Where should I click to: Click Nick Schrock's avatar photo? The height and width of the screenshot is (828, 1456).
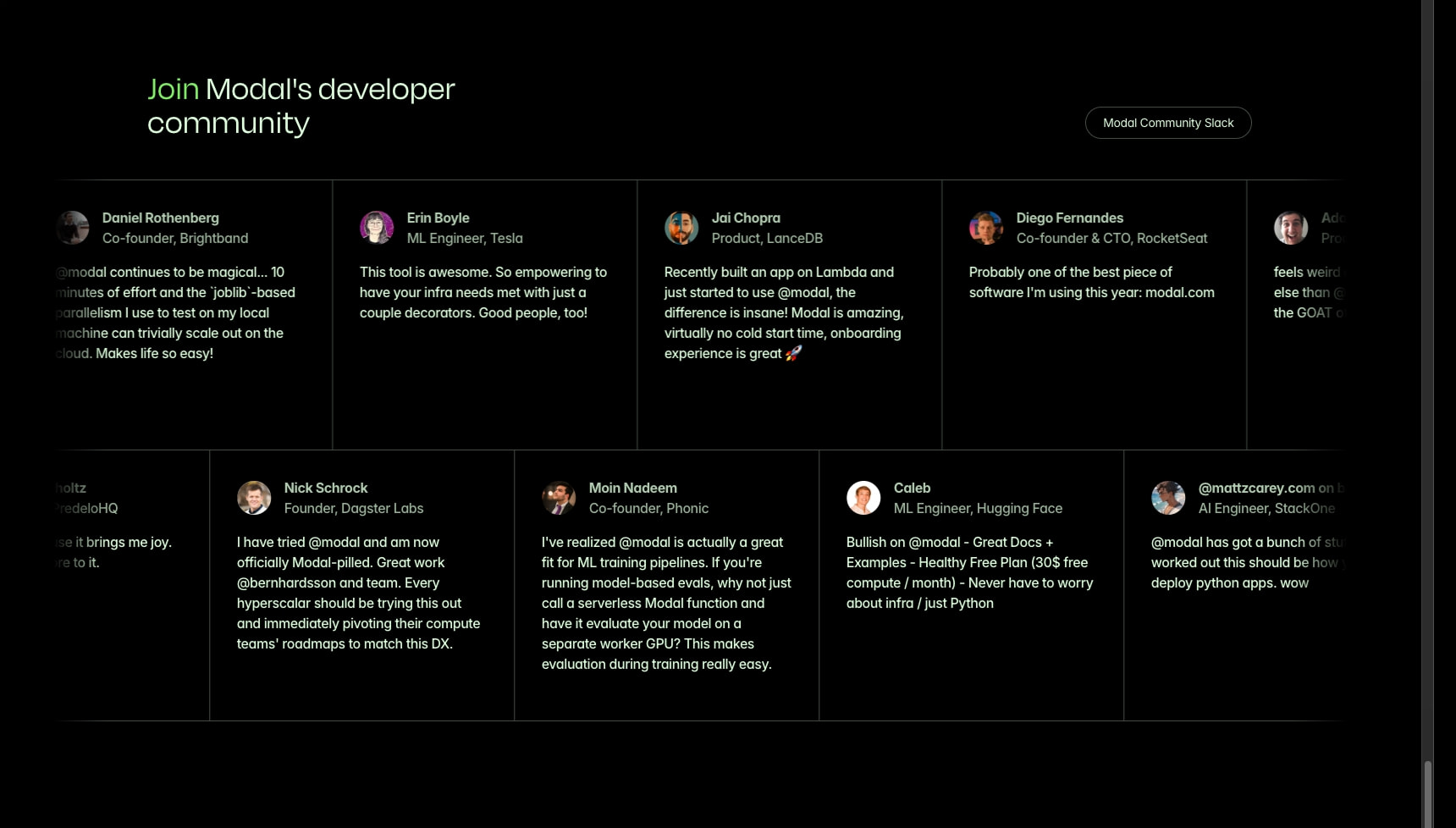(x=254, y=498)
